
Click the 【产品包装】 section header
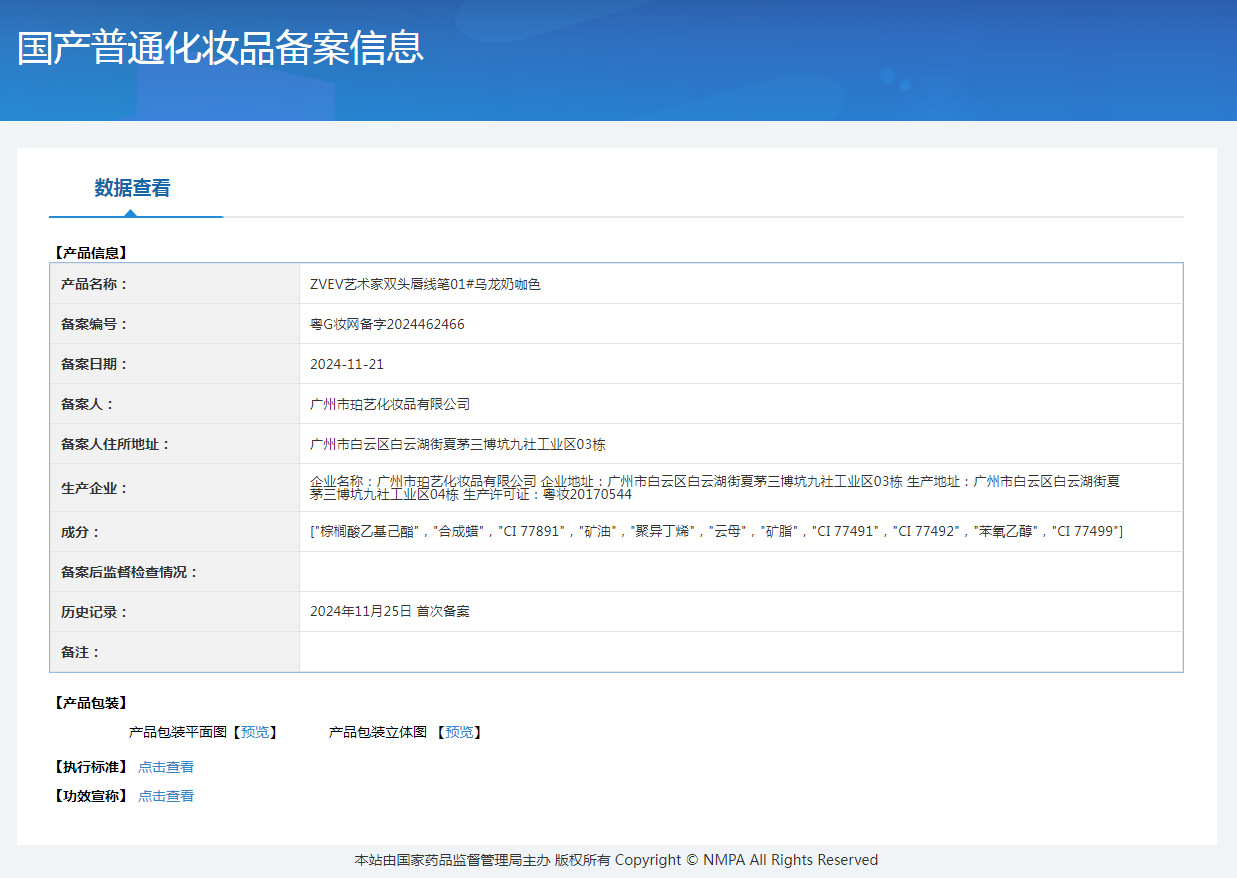pos(90,703)
